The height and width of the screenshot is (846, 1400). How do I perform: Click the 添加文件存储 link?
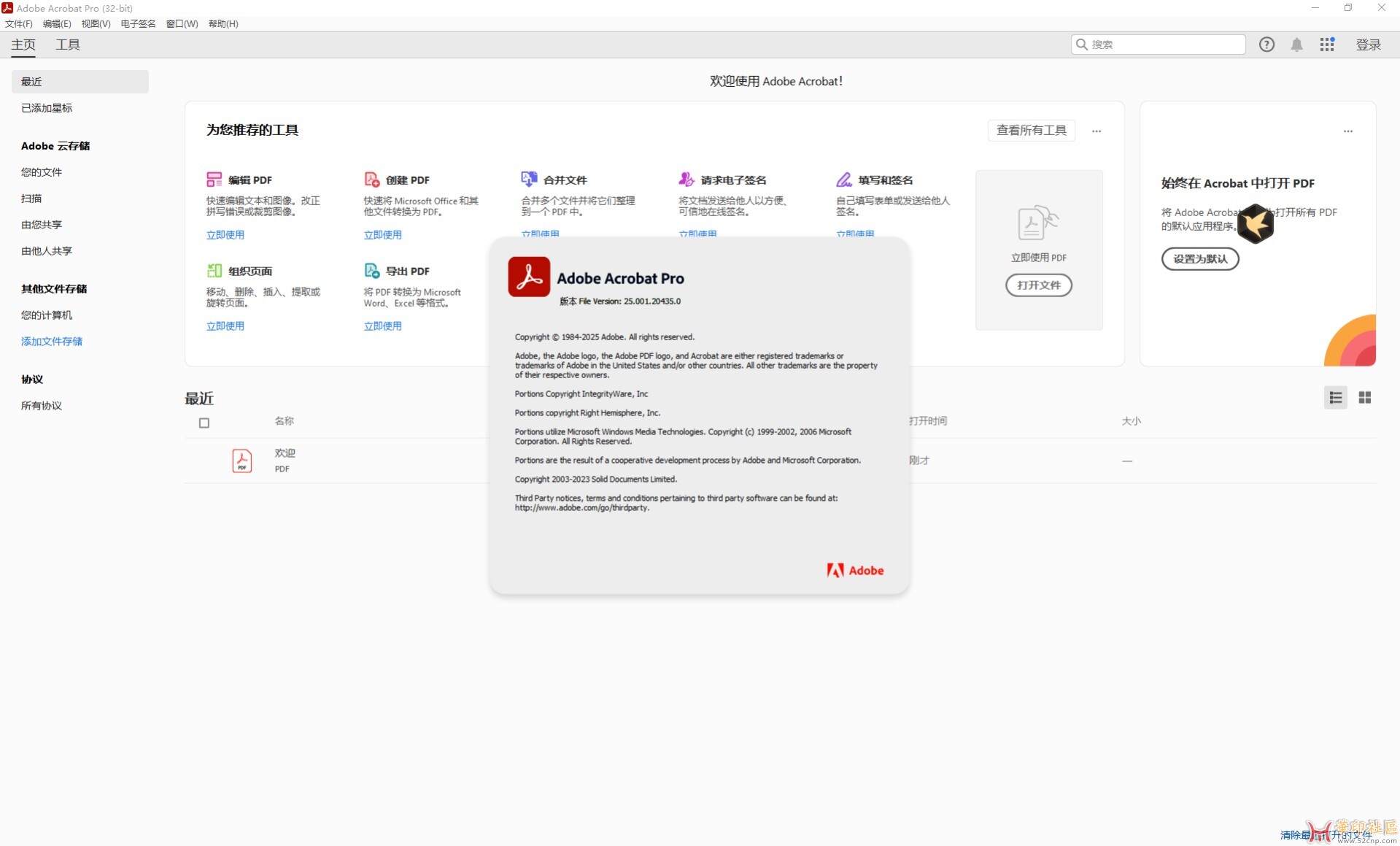[52, 342]
